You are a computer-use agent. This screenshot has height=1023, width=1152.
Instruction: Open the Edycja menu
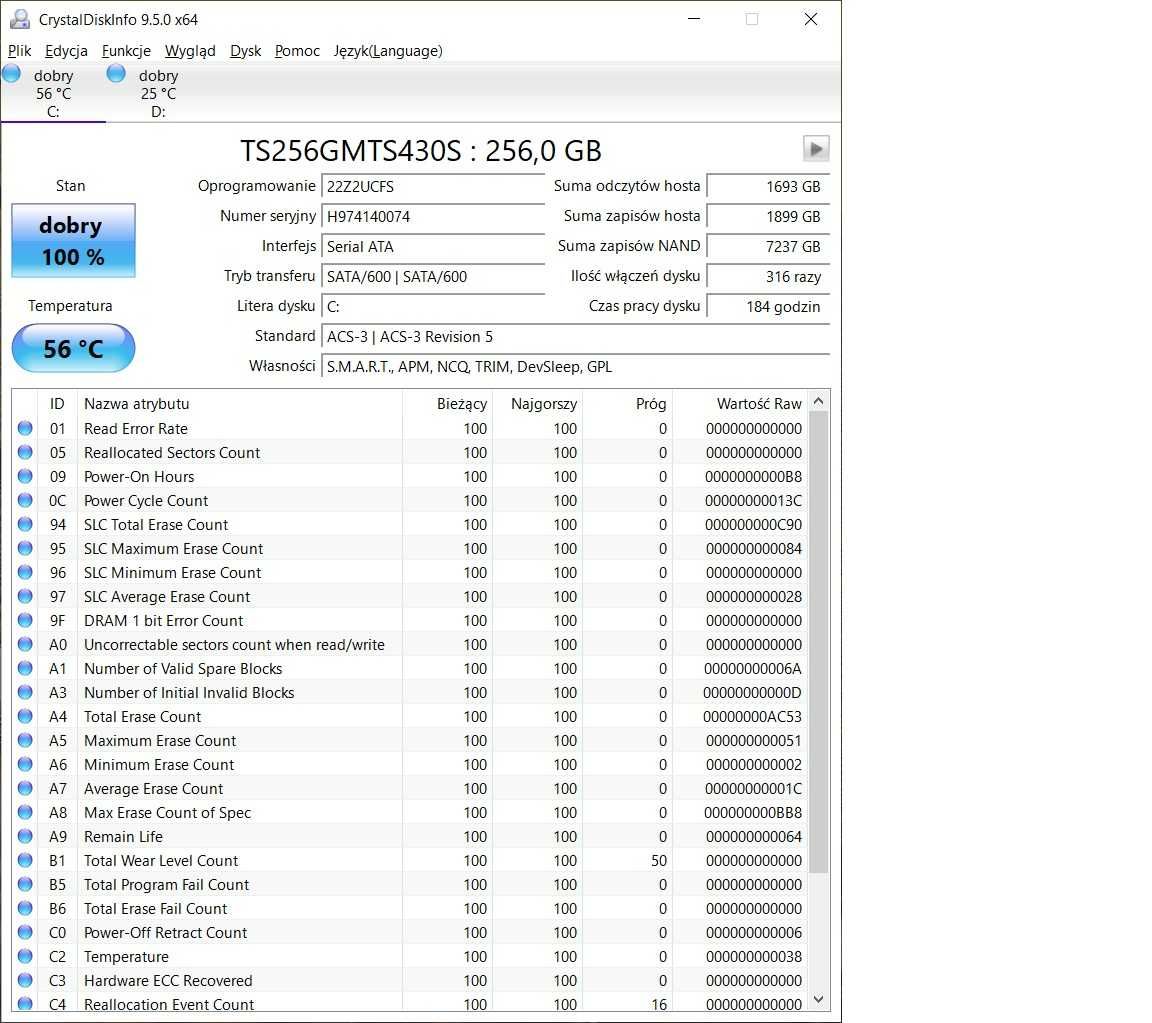[x=66, y=51]
